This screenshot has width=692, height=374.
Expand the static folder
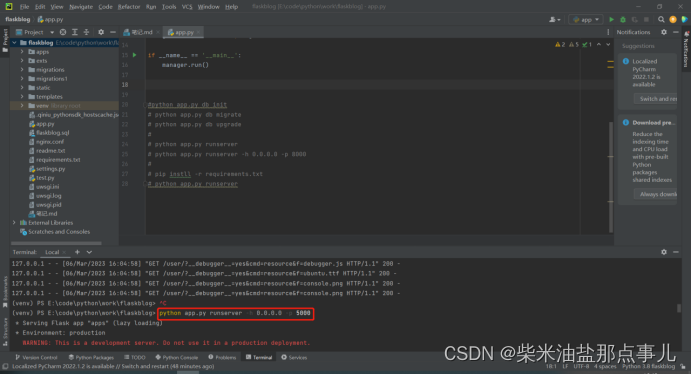pyautogui.click(x=22, y=87)
